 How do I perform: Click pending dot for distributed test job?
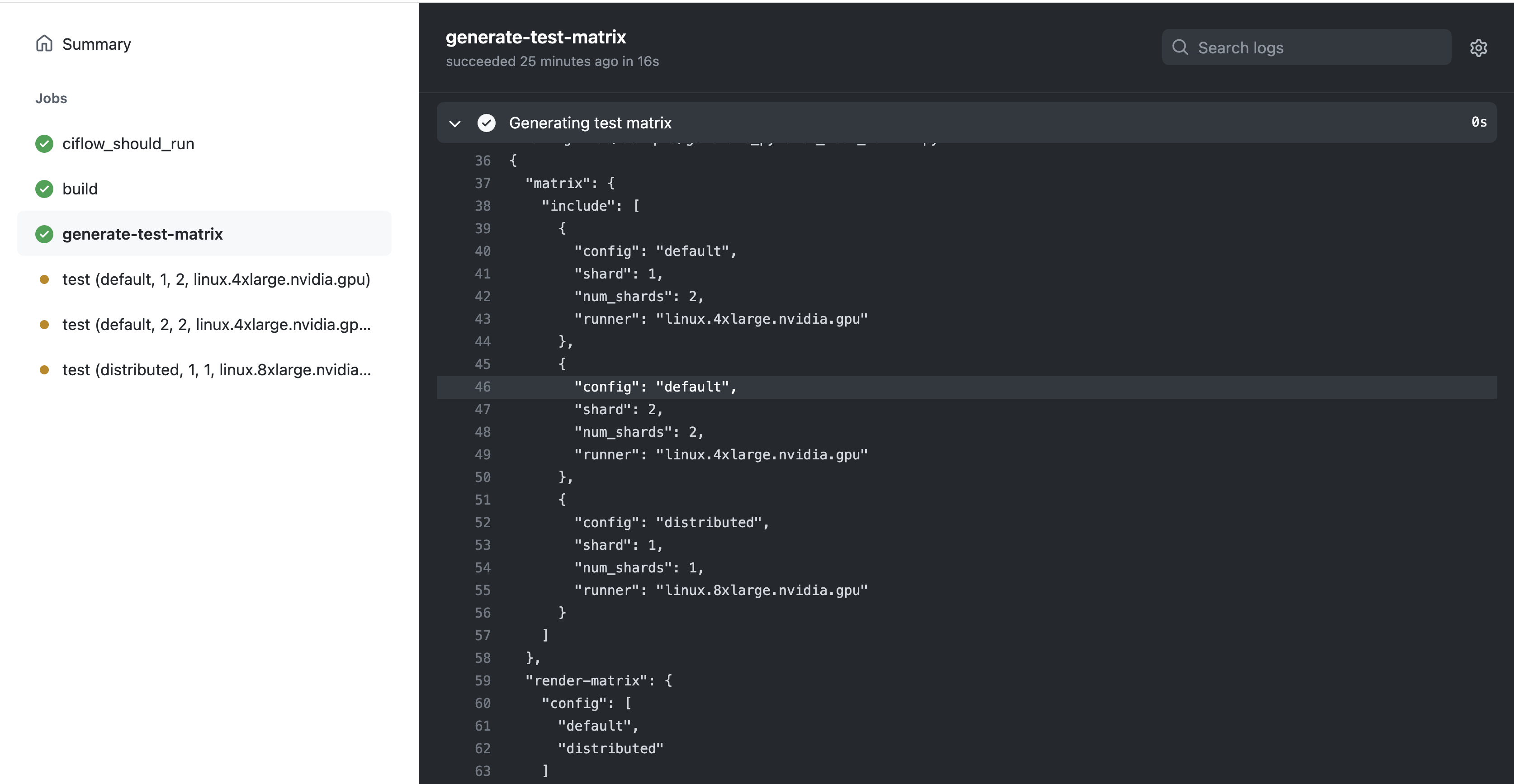tap(44, 370)
